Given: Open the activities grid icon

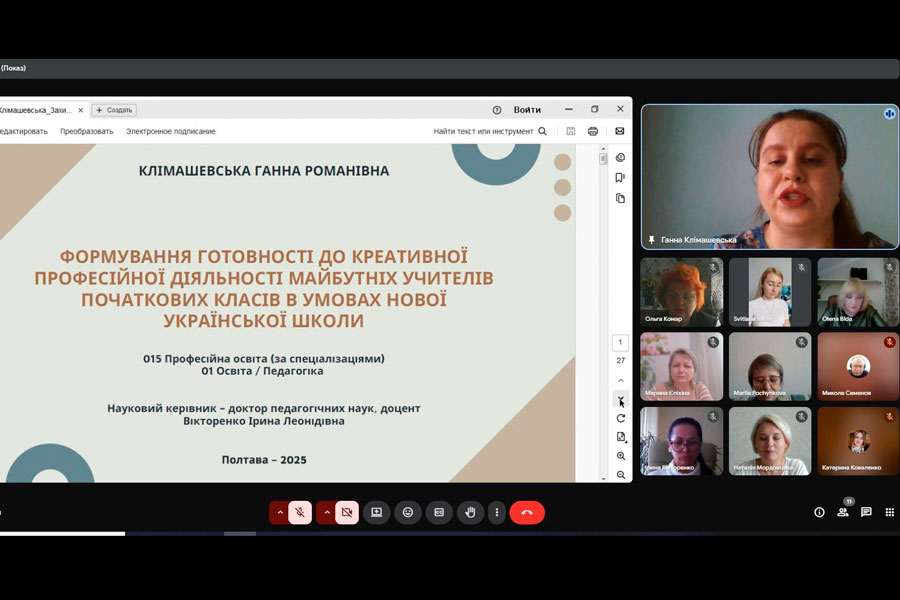Looking at the screenshot, I should coord(890,512).
